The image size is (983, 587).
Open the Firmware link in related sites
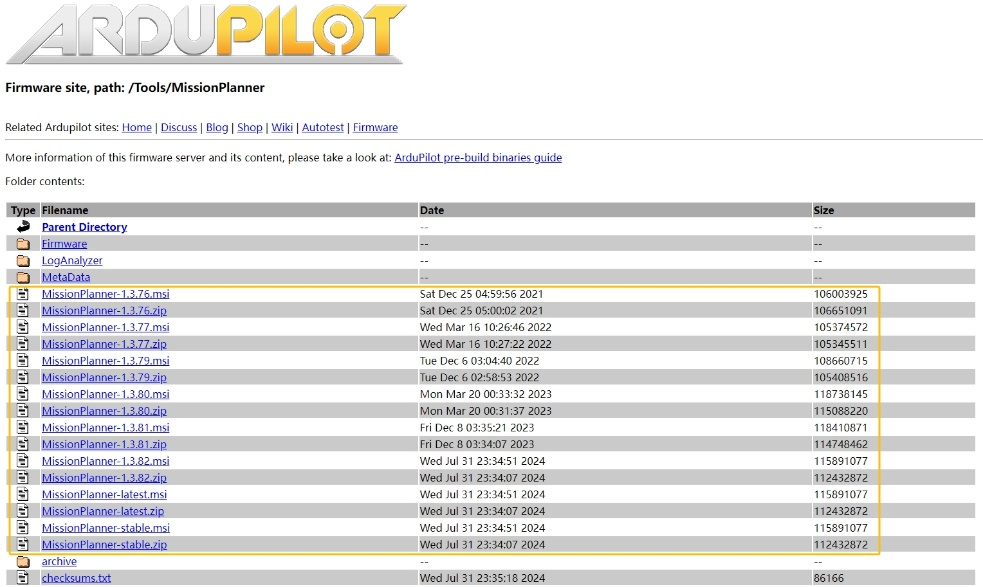pyautogui.click(x=376, y=127)
